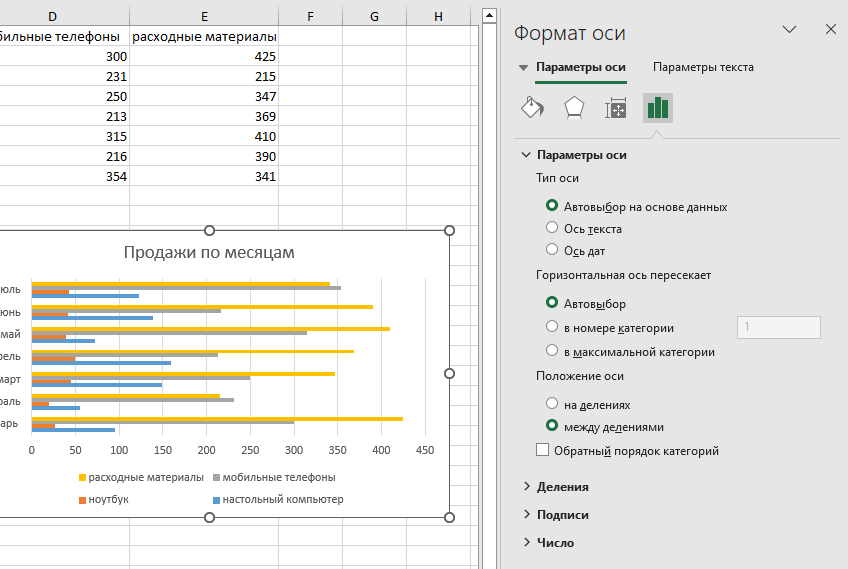
Task: Click the yellow расходные материалы legend swatch
Action: 82,477
